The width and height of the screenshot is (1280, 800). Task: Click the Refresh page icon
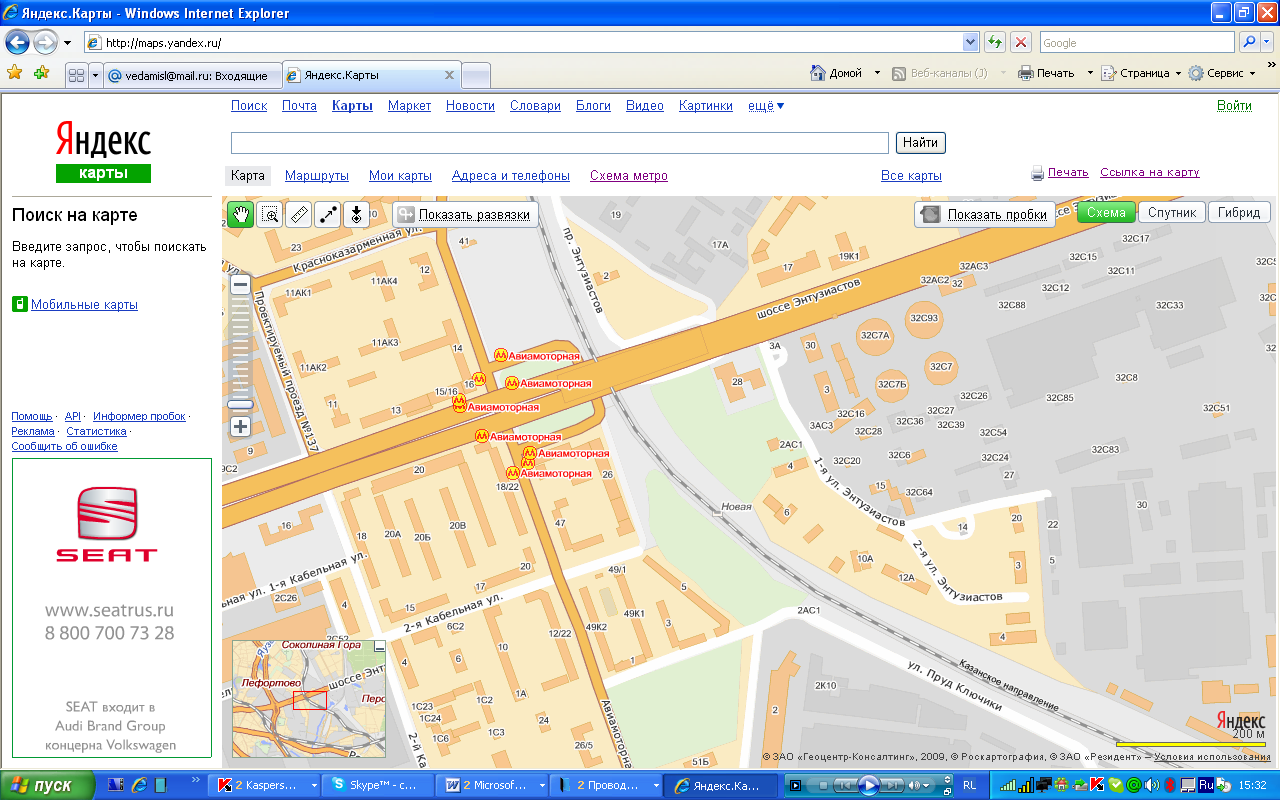[x=995, y=42]
